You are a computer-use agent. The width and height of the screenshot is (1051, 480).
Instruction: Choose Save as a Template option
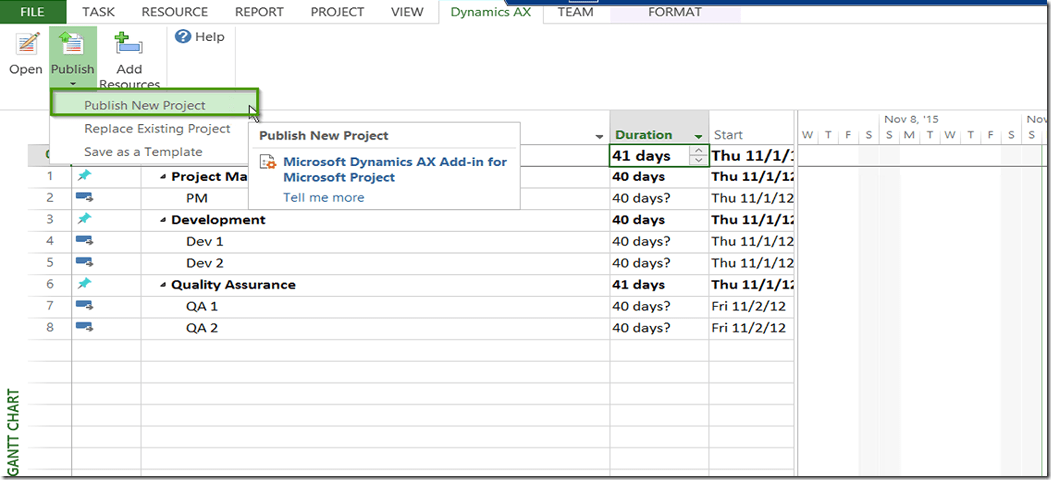(x=143, y=152)
